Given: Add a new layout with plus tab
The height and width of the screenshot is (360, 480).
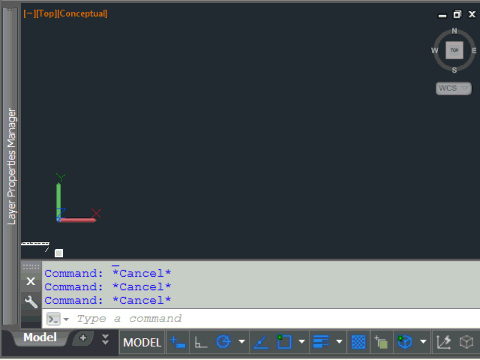Looking at the screenshot, I should click(83, 338).
